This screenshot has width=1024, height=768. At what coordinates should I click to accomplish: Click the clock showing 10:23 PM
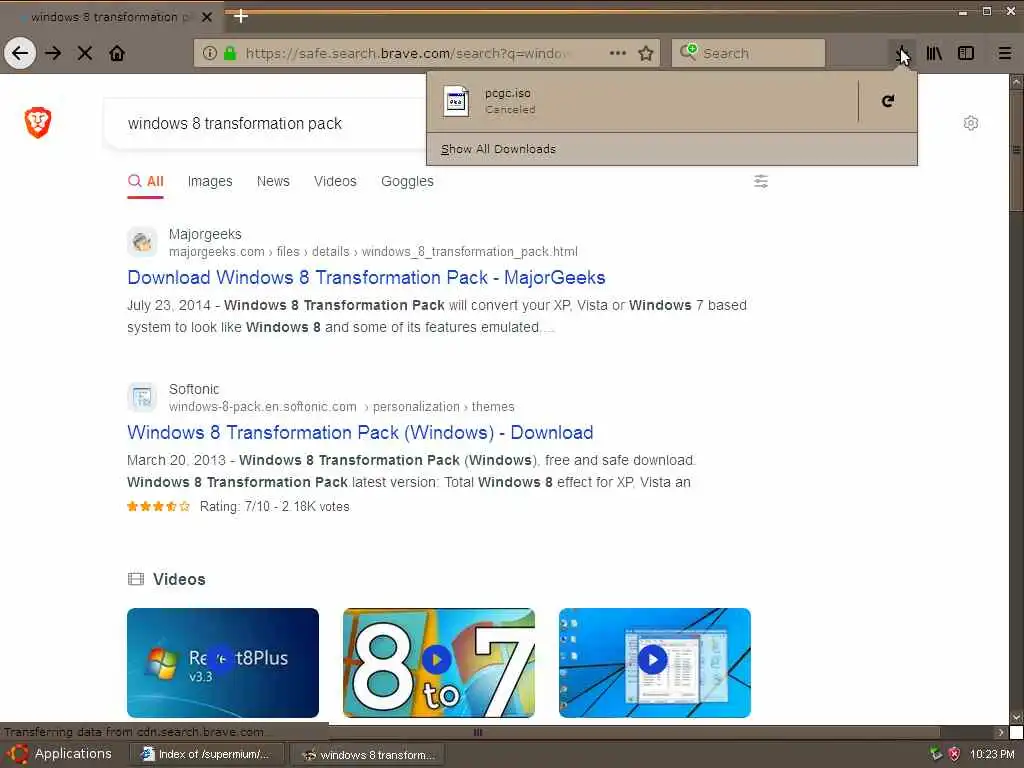point(992,754)
